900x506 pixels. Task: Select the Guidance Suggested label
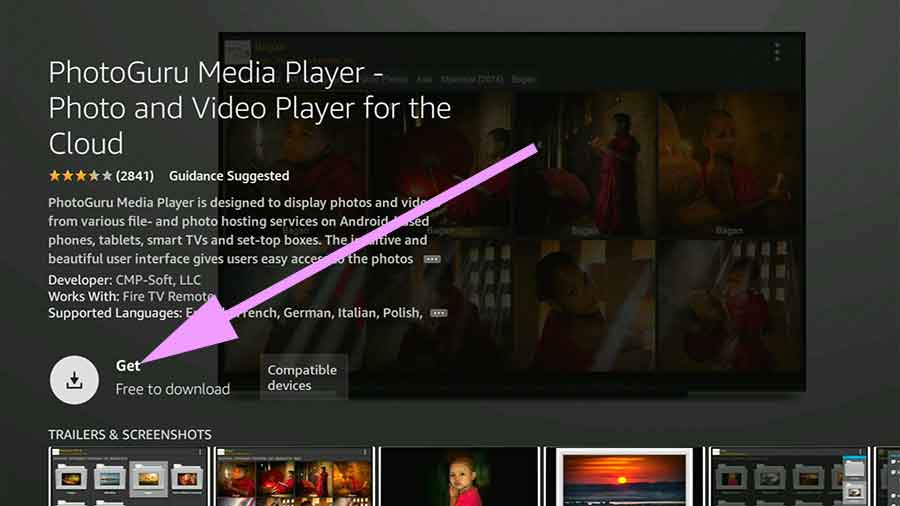pos(229,176)
